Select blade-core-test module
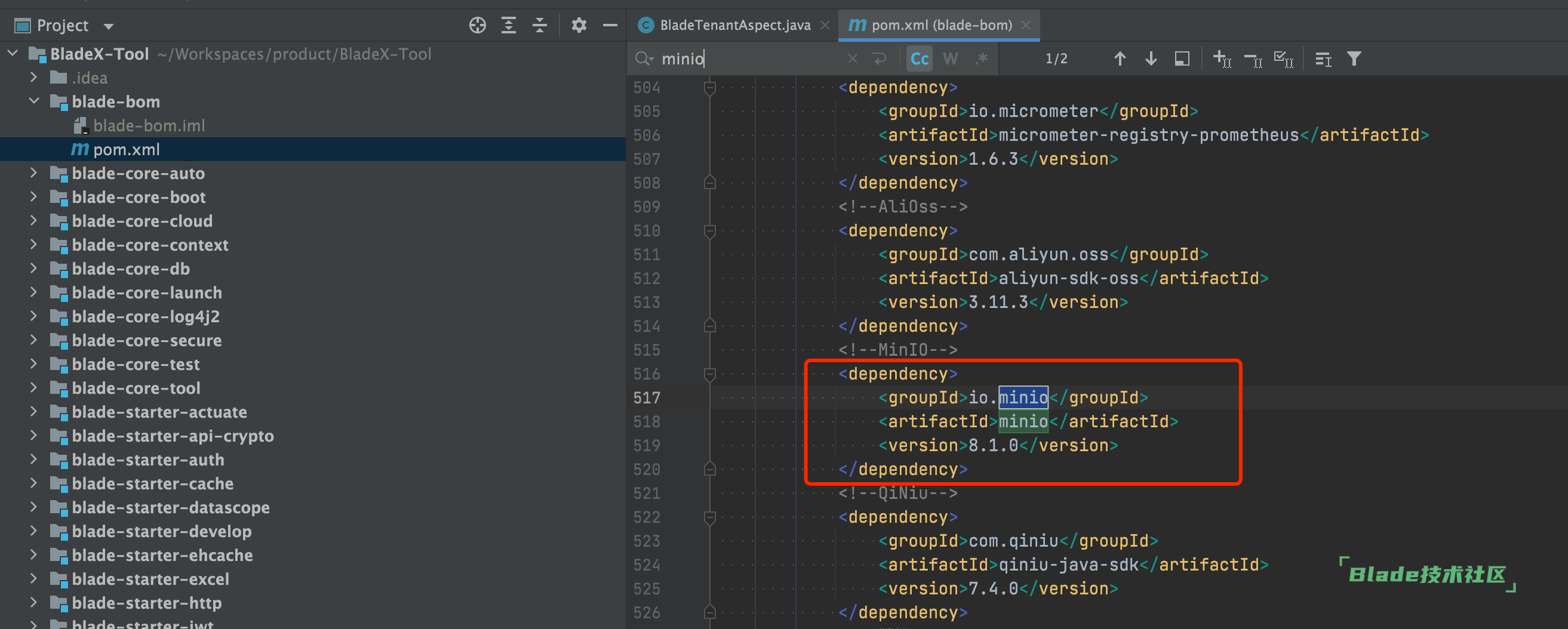This screenshot has width=1568, height=629. [x=136, y=364]
